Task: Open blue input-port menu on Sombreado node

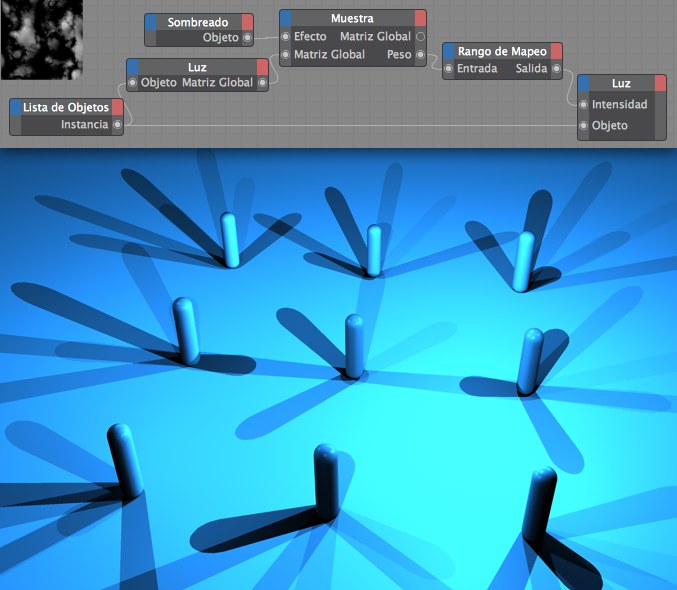Action: 151,22
